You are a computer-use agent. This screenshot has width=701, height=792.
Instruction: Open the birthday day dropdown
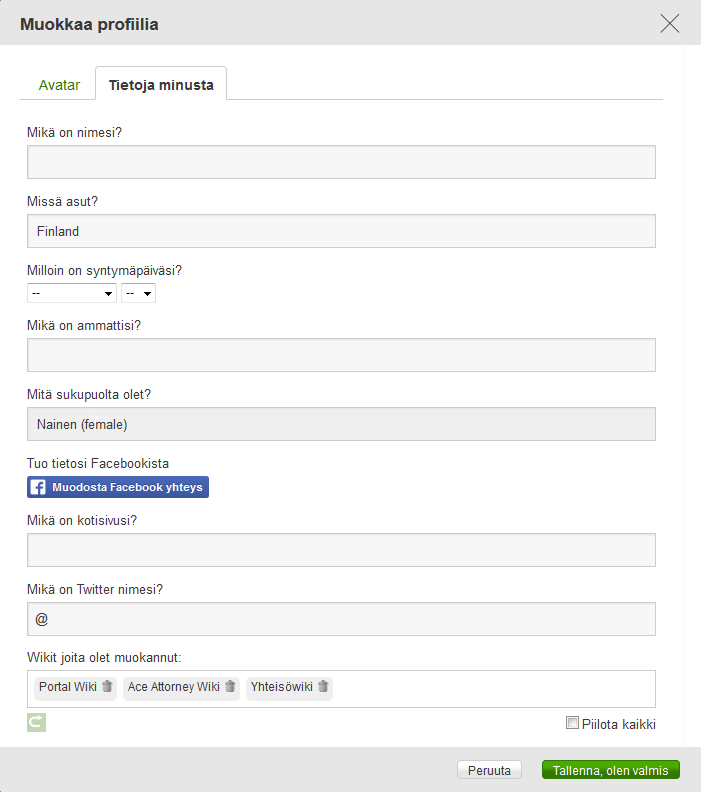point(138,293)
